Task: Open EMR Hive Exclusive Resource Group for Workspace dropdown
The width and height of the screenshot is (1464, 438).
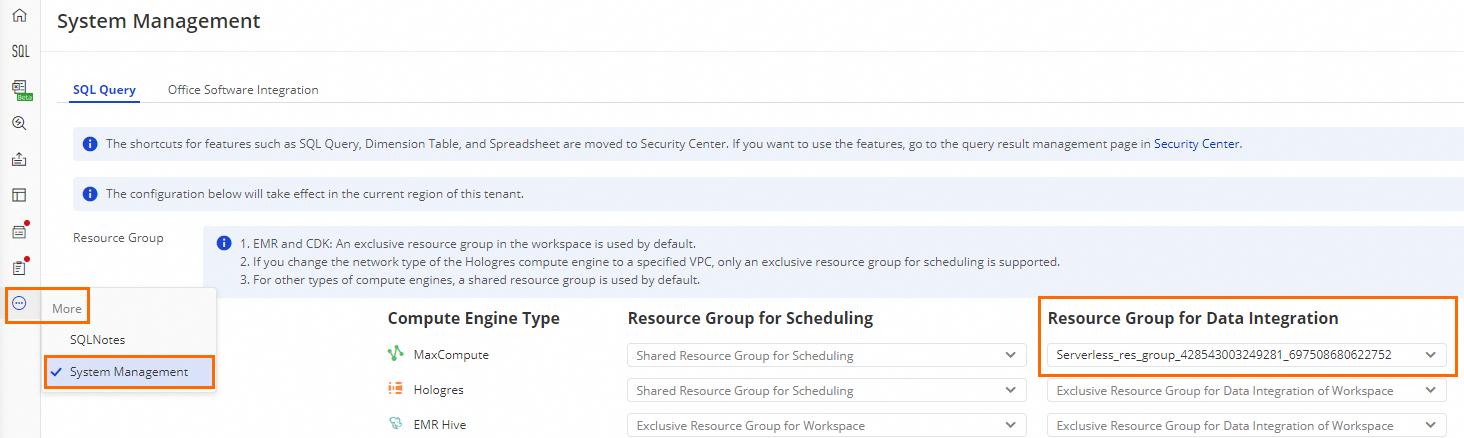Action: pyautogui.click(x=826, y=426)
